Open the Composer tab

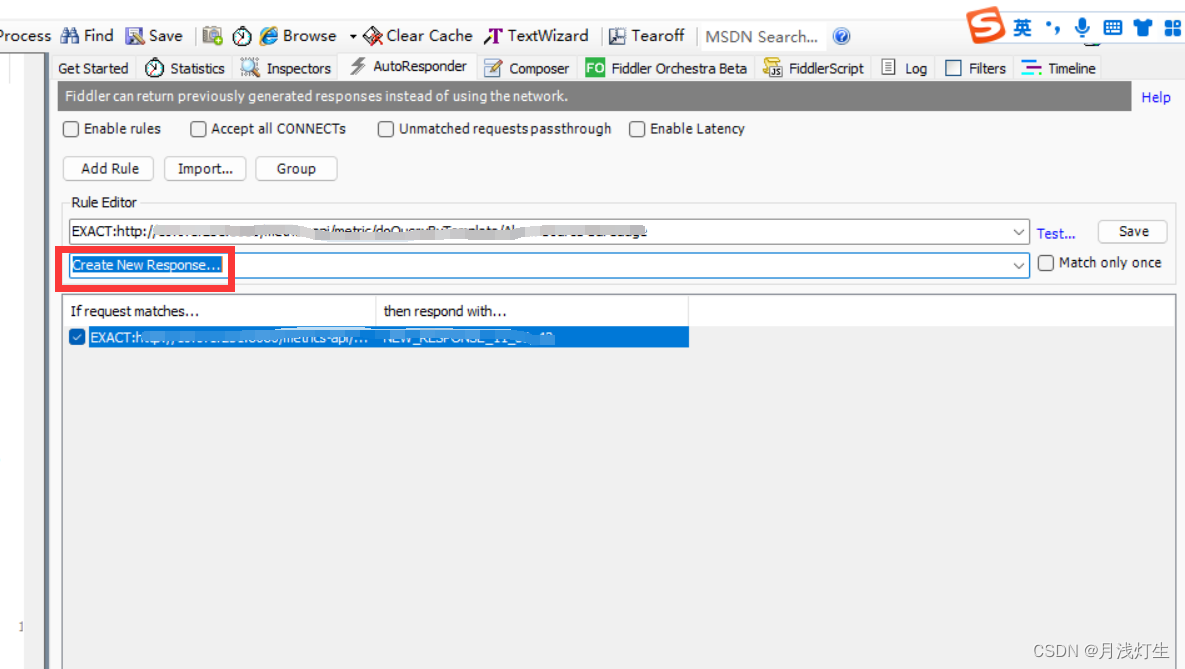pos(527,68)
